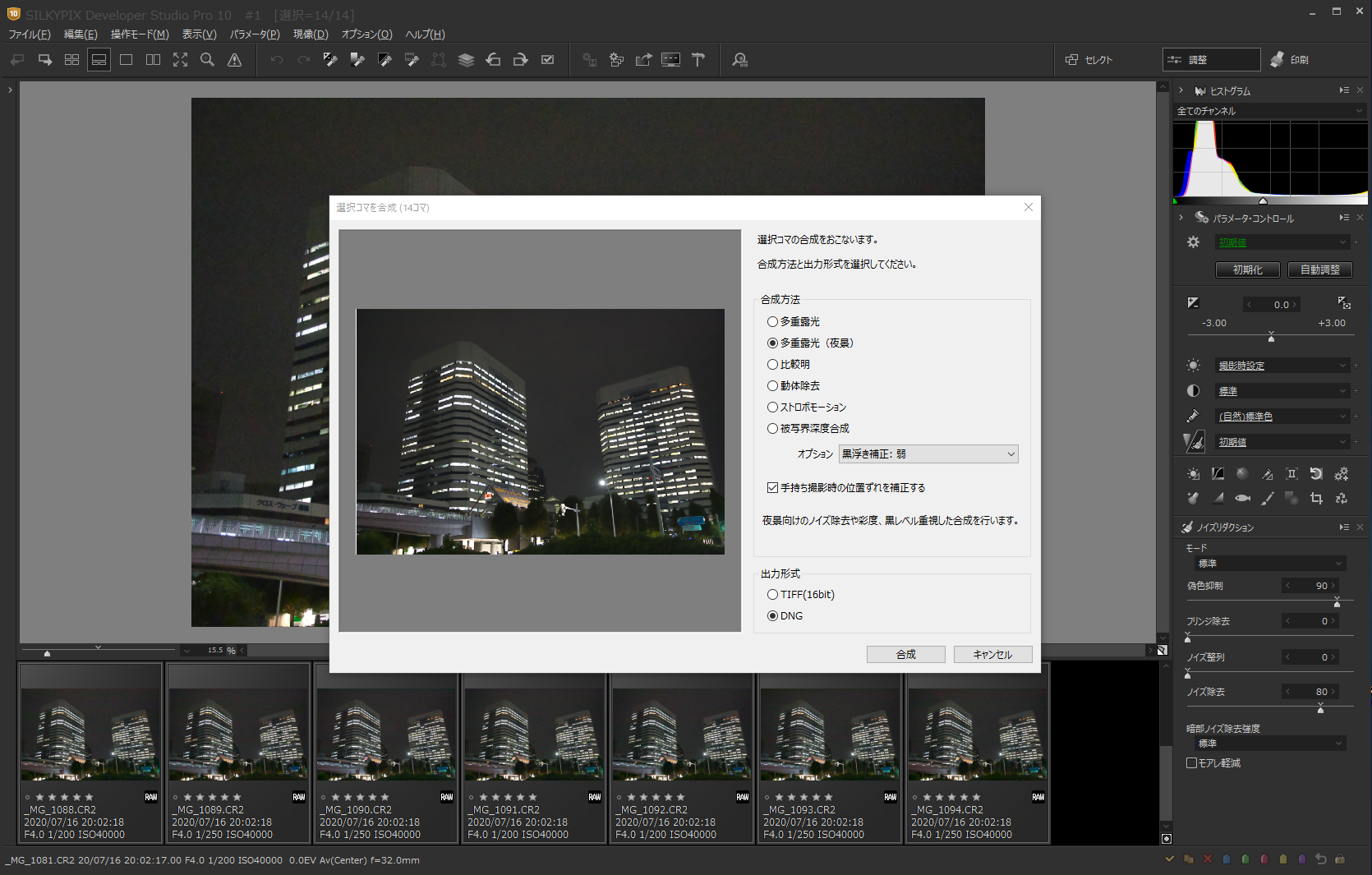1372x875 pixels.
Task: Select 多重露光（夜景）radio option
Action: tap(810, 343)
